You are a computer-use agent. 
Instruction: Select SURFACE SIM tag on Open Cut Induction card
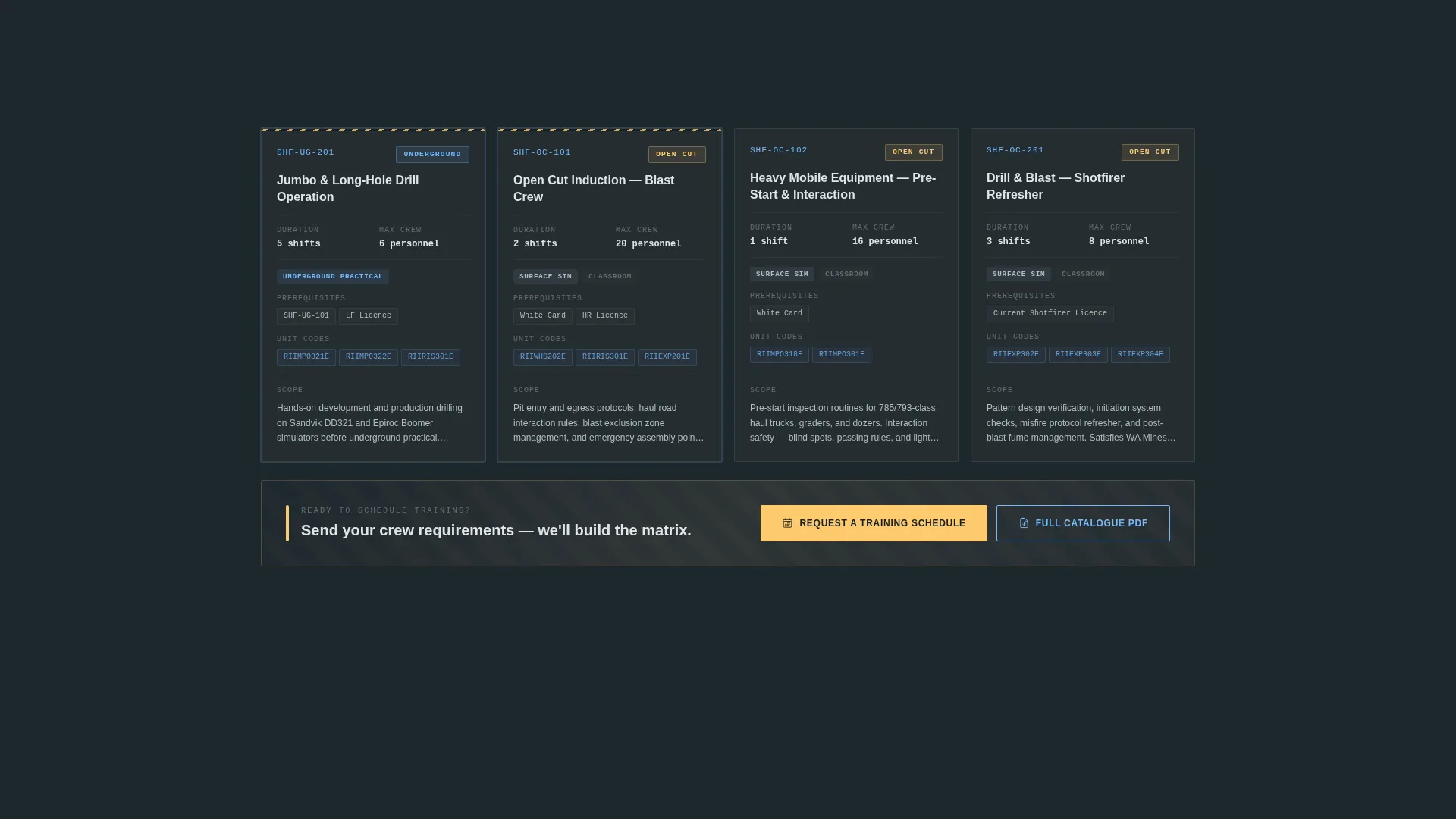pos(545,277)
